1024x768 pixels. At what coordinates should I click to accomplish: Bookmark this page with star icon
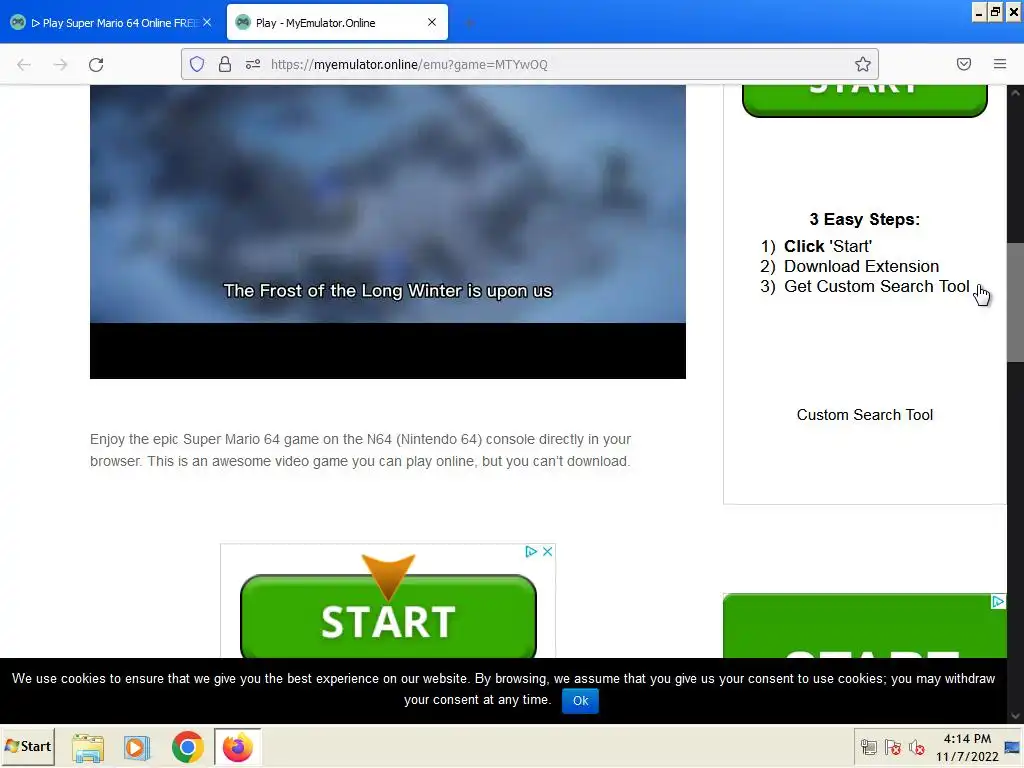click(x=863, y=64)
